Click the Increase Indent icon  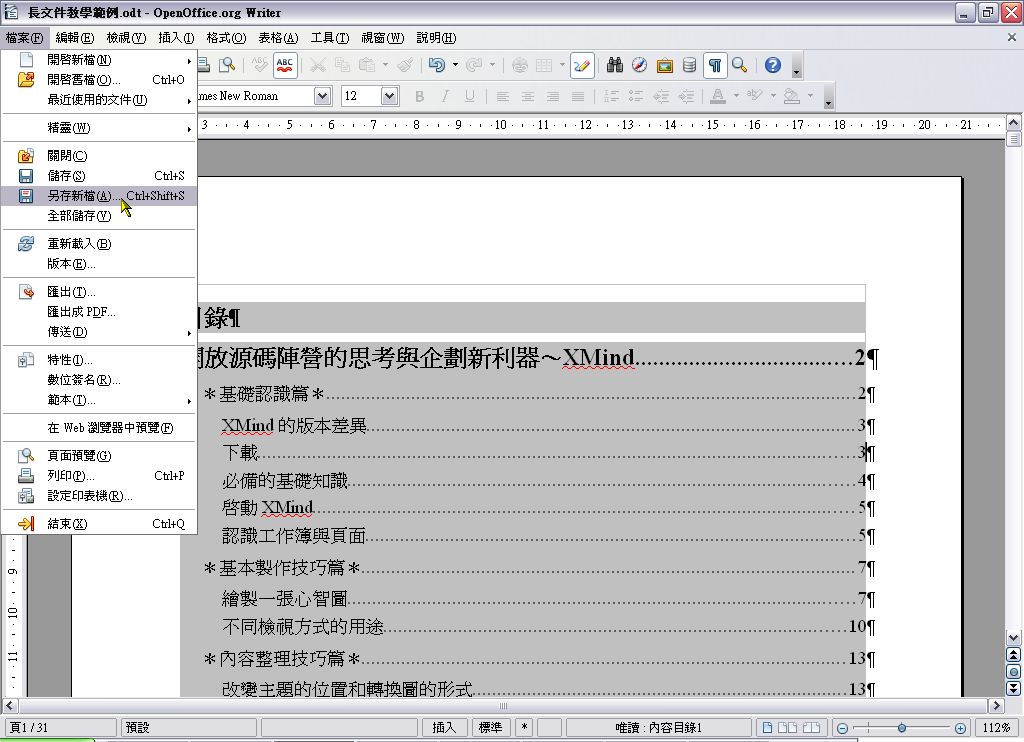click(x=686, y=97)
